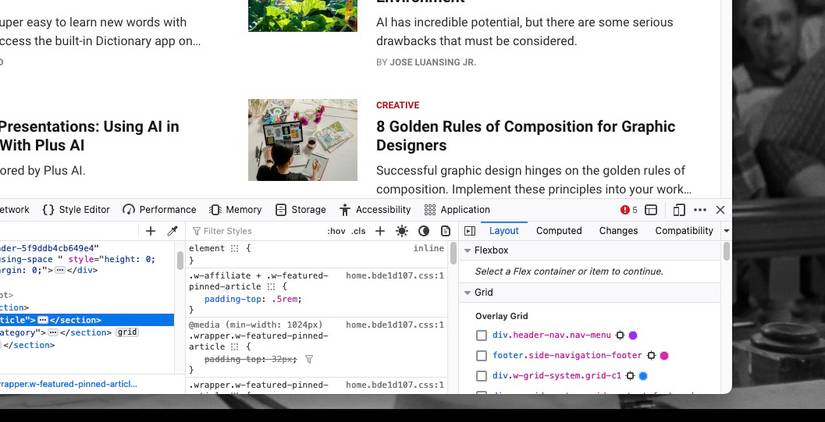Toggle print media simulation icon
Screen dimensions: 825x422
(x=446, y=231)
